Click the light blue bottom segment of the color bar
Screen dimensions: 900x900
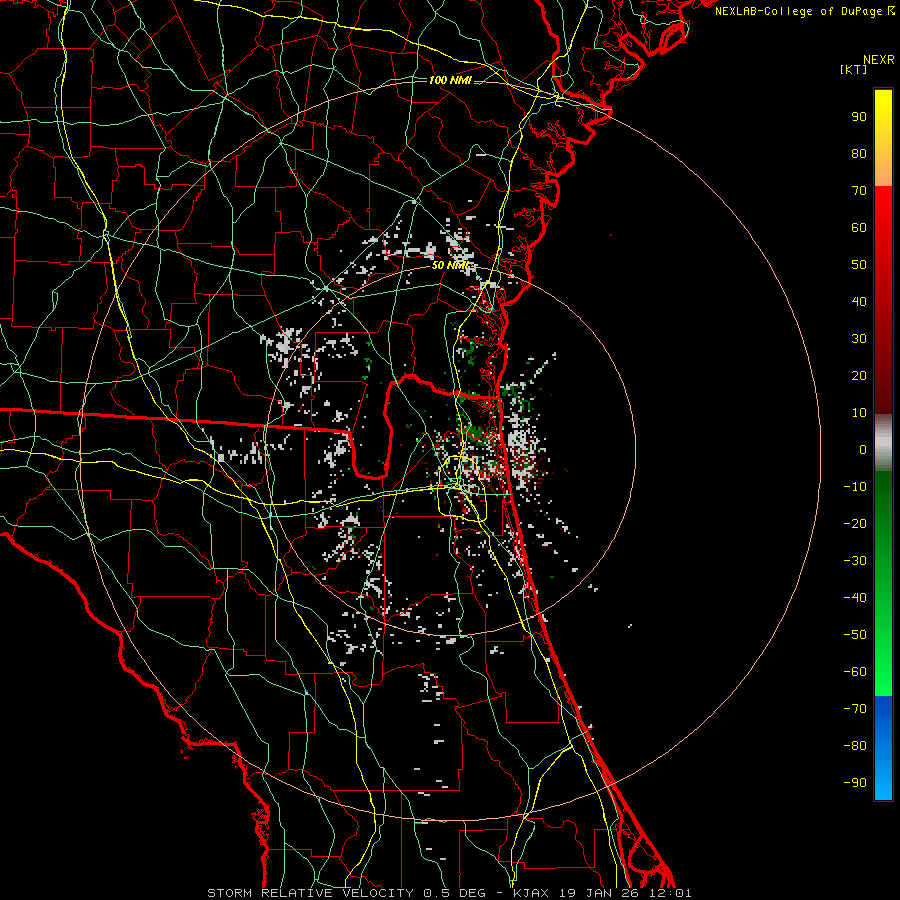pos(883,778)
